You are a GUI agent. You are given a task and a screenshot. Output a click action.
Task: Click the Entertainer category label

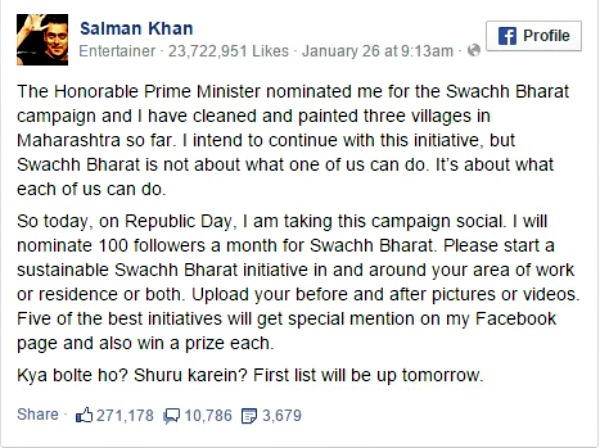117,51
